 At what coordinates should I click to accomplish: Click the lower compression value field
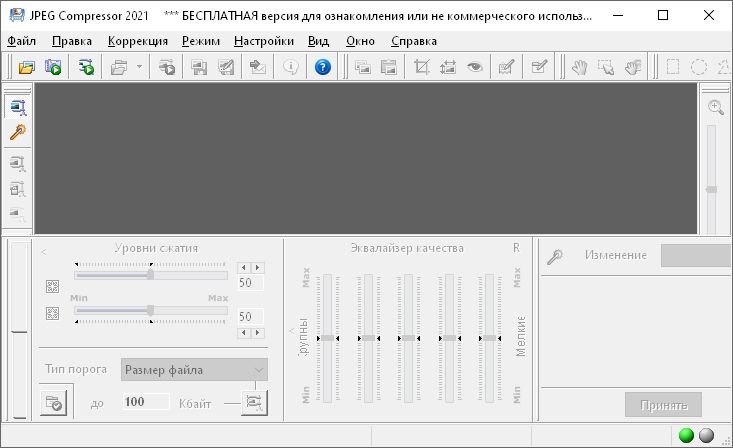pos(250,317)
